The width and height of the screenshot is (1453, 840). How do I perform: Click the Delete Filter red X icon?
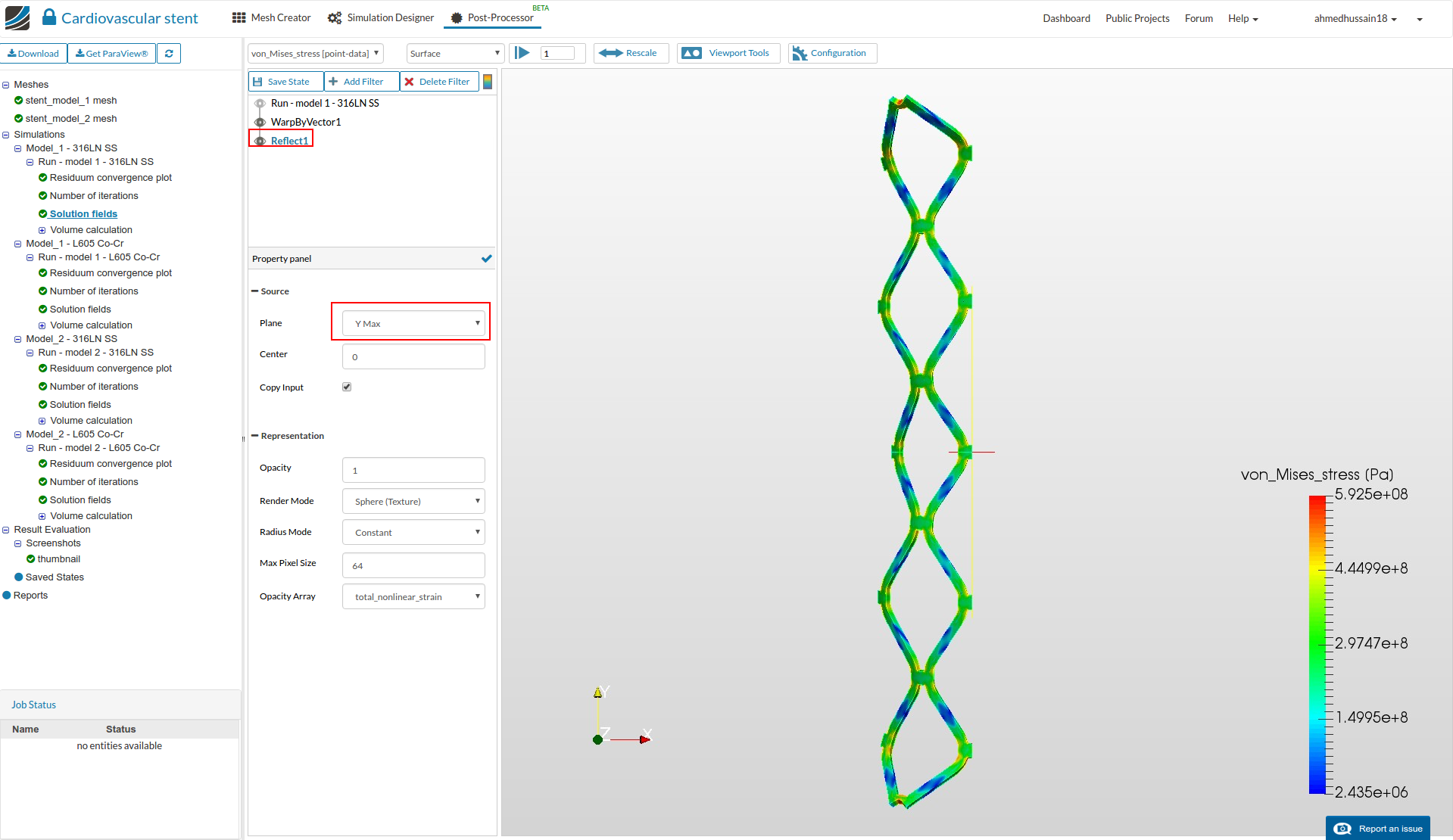coord(409,82)
